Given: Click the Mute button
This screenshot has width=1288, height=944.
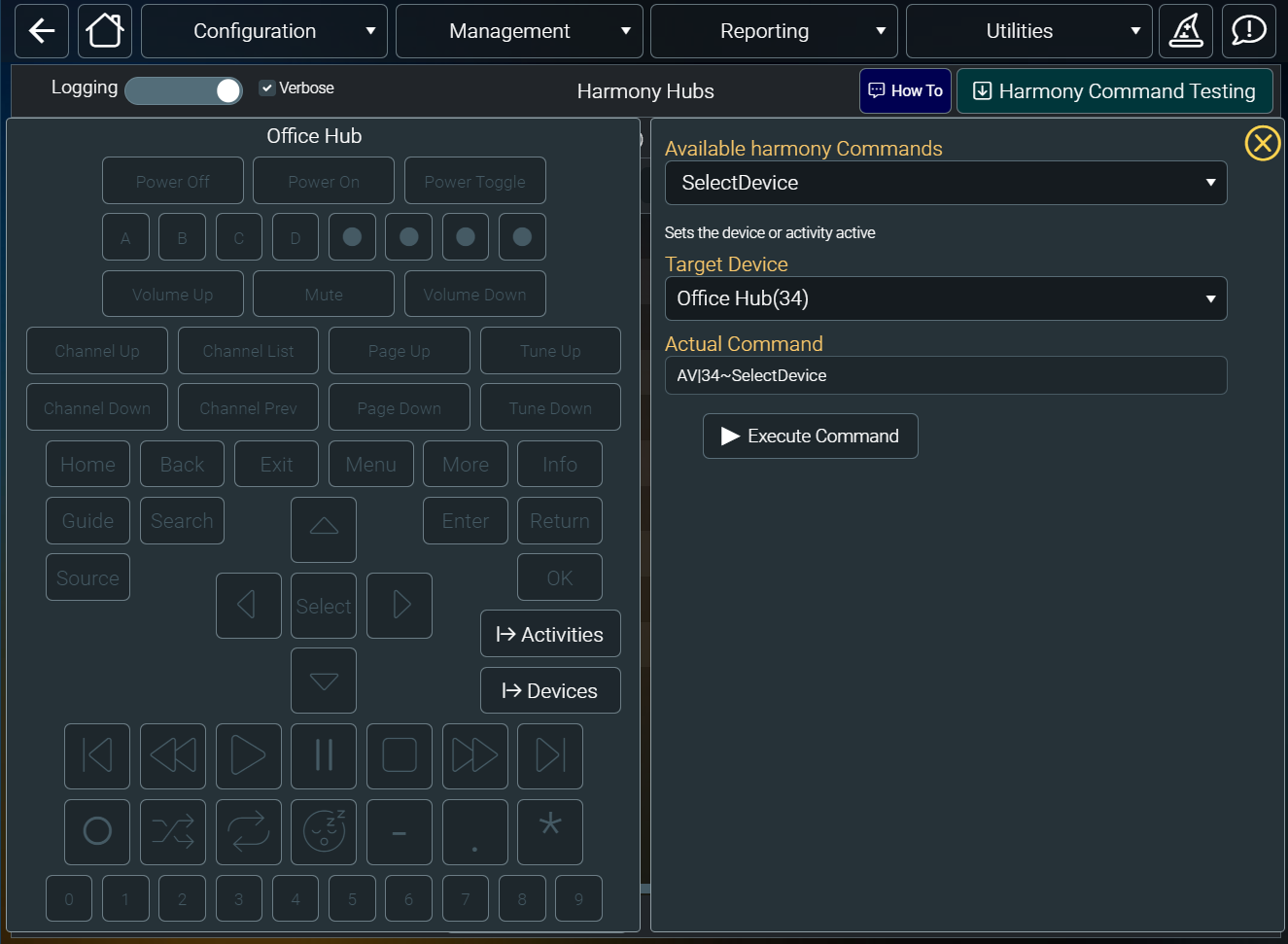Looking at the screenshot, I should (x=324, y=294).
